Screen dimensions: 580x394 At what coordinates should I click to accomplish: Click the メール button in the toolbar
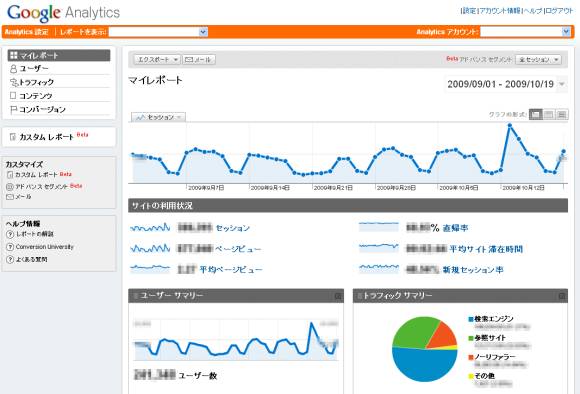pos(199,60)
